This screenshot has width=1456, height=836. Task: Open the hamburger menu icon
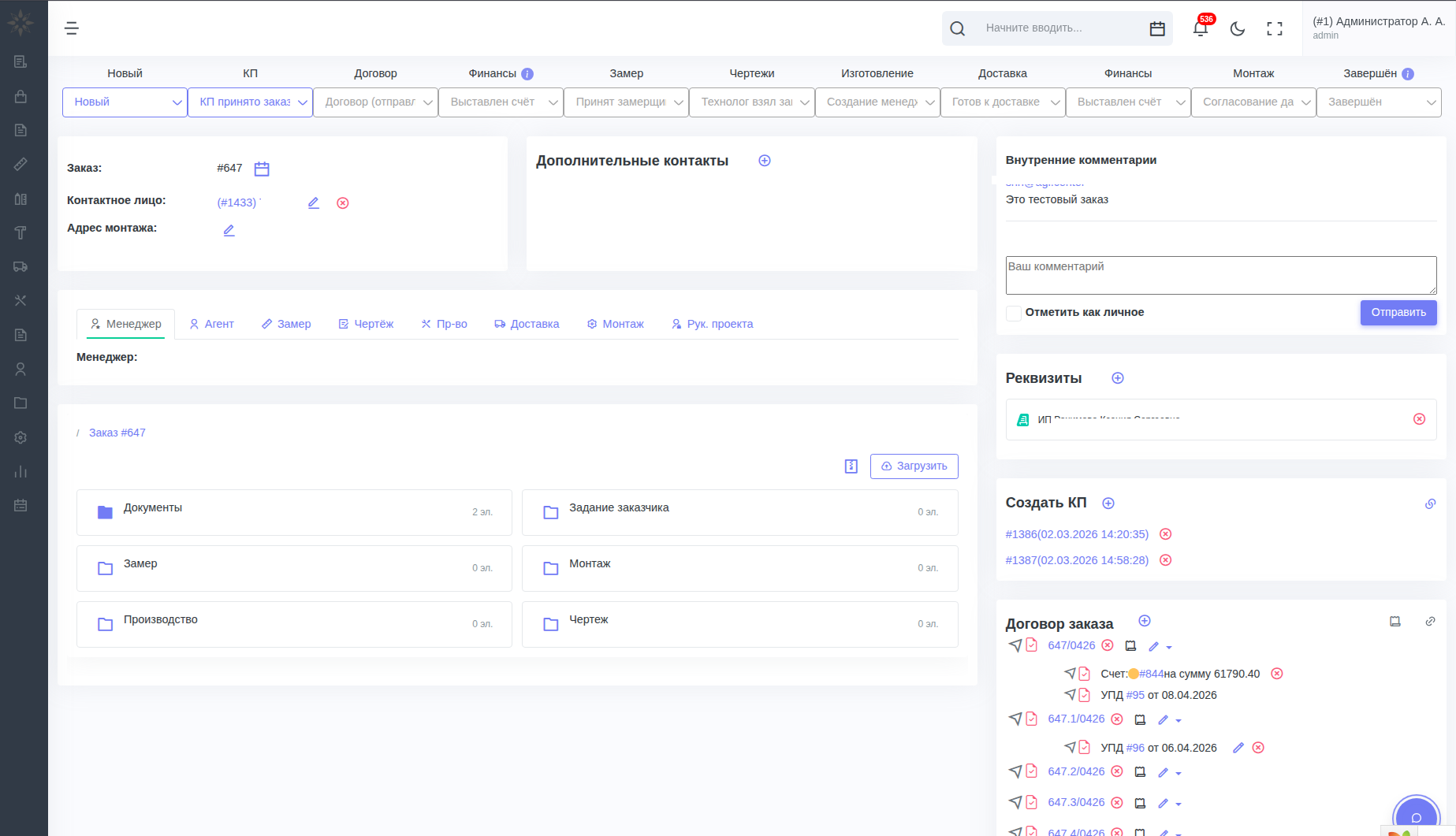tap(72, 28)
